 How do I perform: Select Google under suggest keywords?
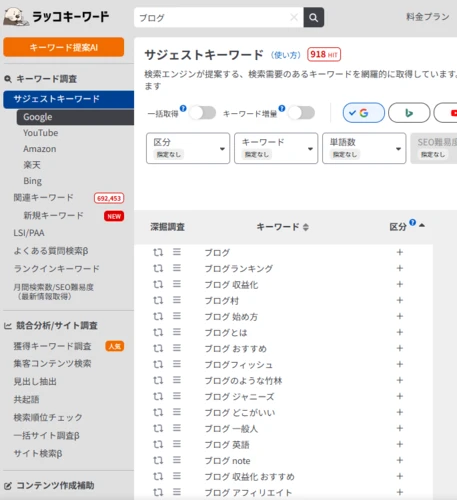75,117
